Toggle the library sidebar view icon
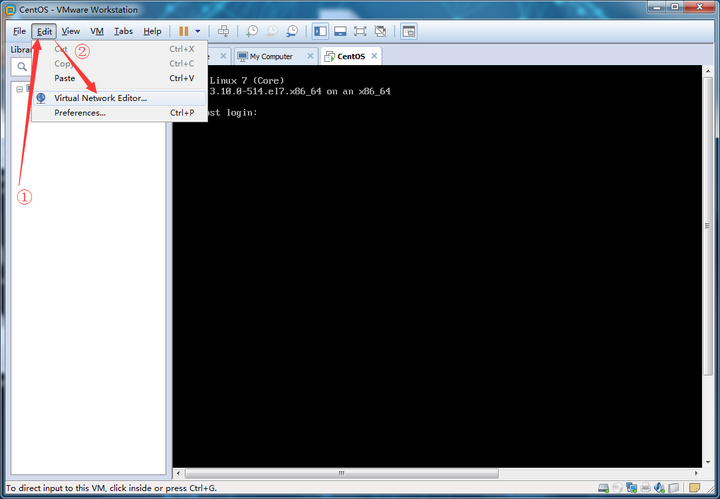The image size is (720, 499). [x=320, y=31]
